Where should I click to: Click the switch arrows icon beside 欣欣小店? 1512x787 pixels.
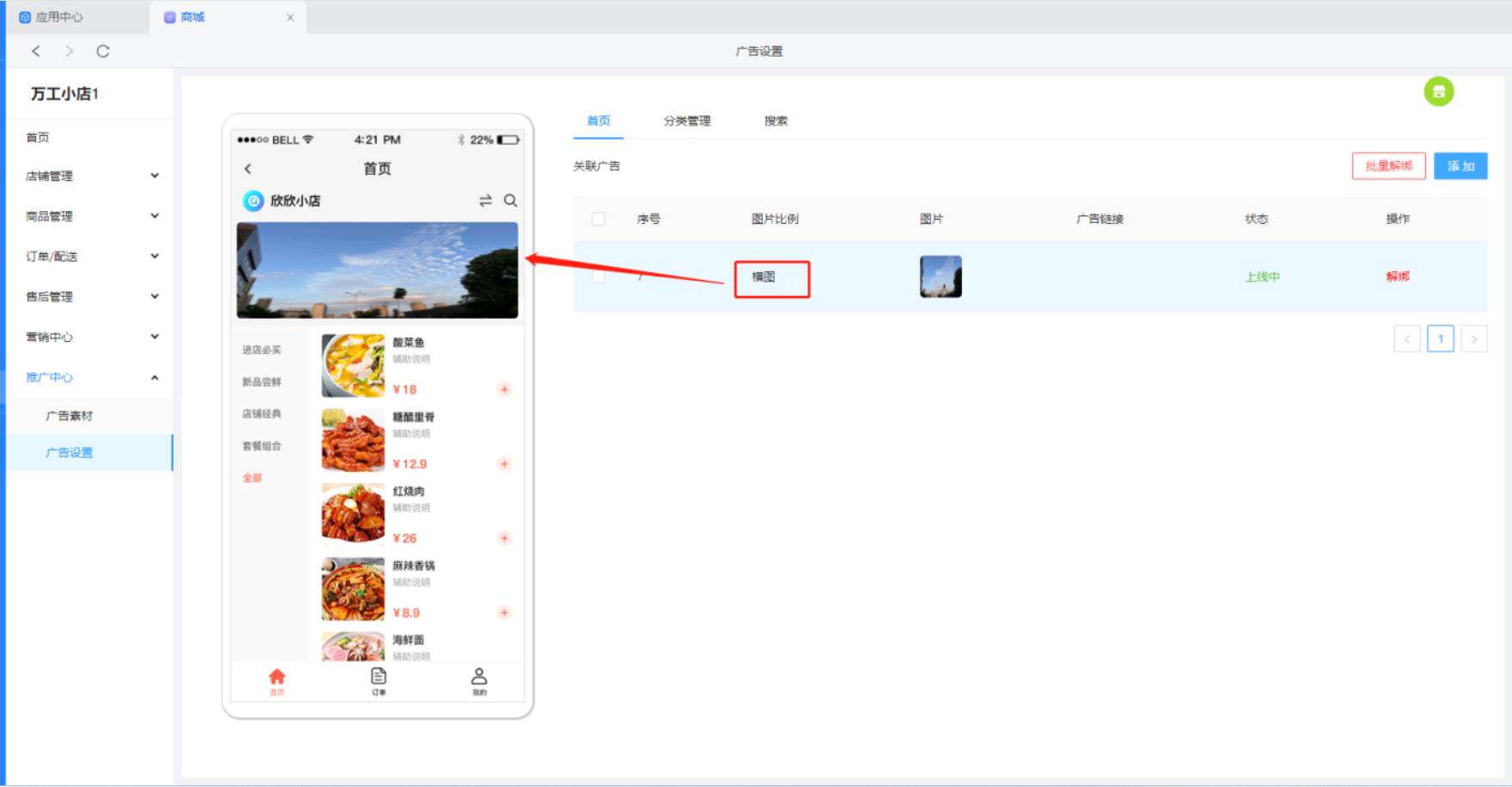pos(485,201)
